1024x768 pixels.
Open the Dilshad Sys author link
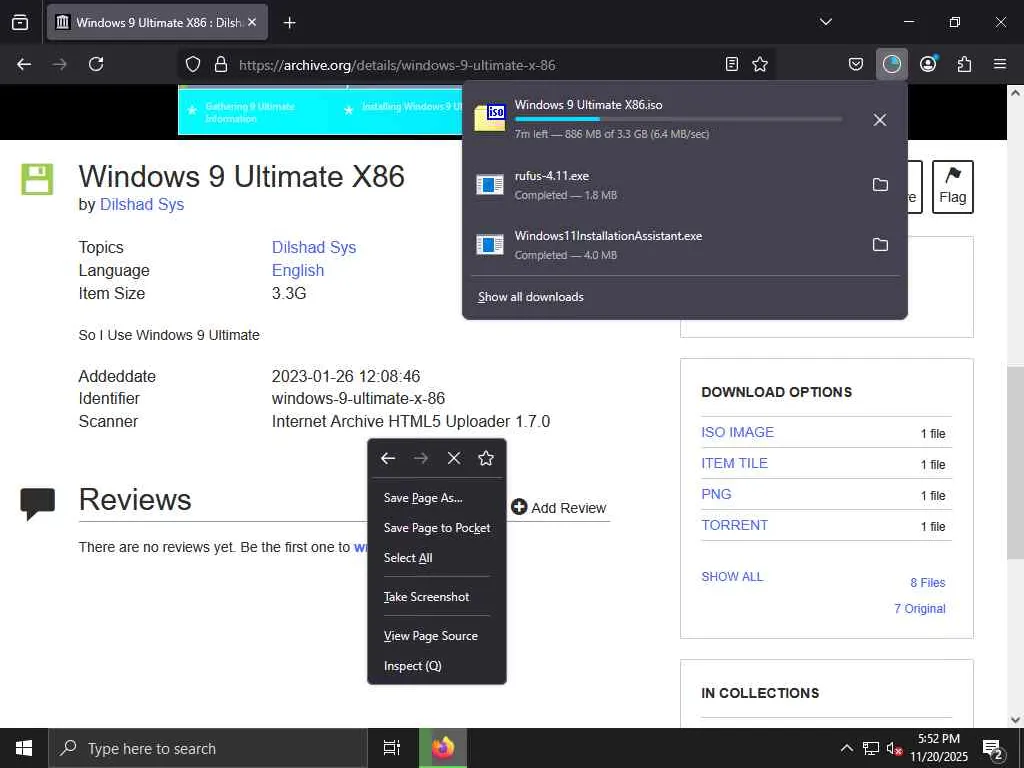tap(142, 204)
